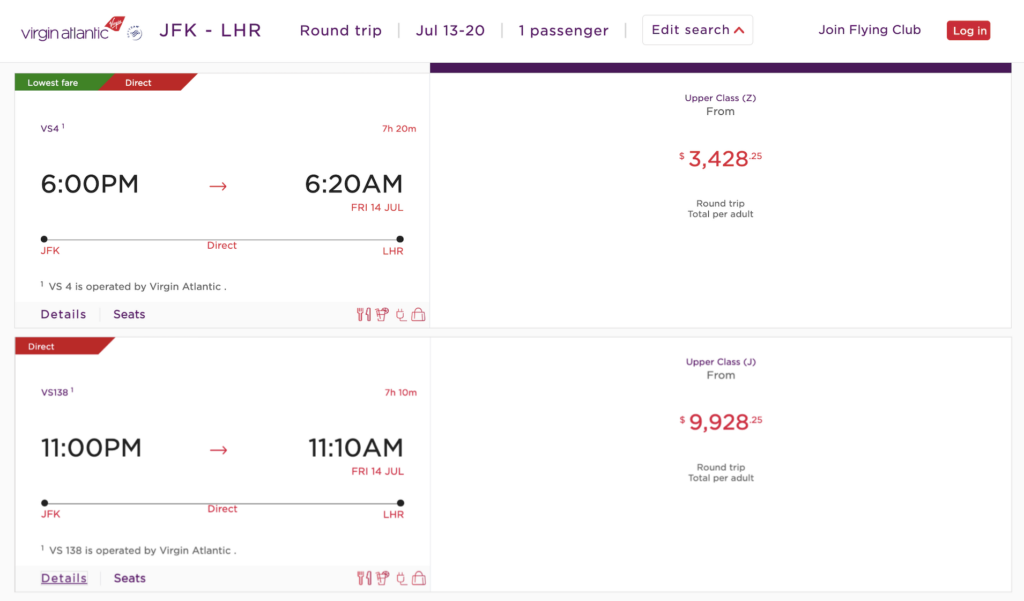Expand Details for the 11:00PM flight
1024x601 pixels.
tap(64, 578)
